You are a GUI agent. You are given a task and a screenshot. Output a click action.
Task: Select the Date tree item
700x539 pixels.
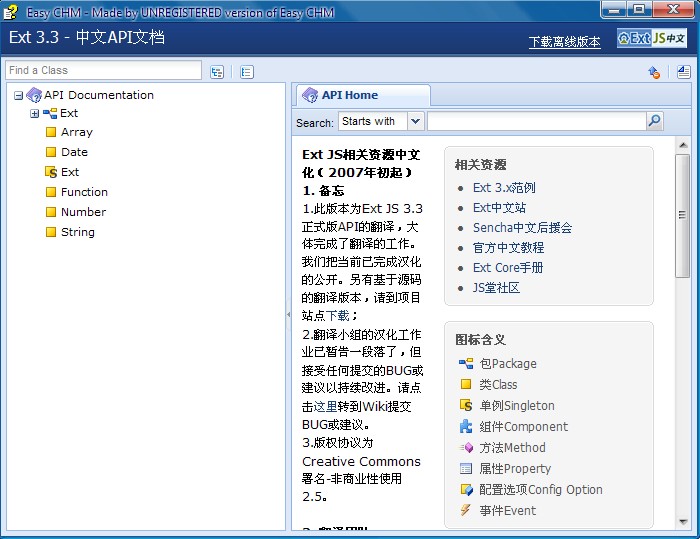coord(74,152)
